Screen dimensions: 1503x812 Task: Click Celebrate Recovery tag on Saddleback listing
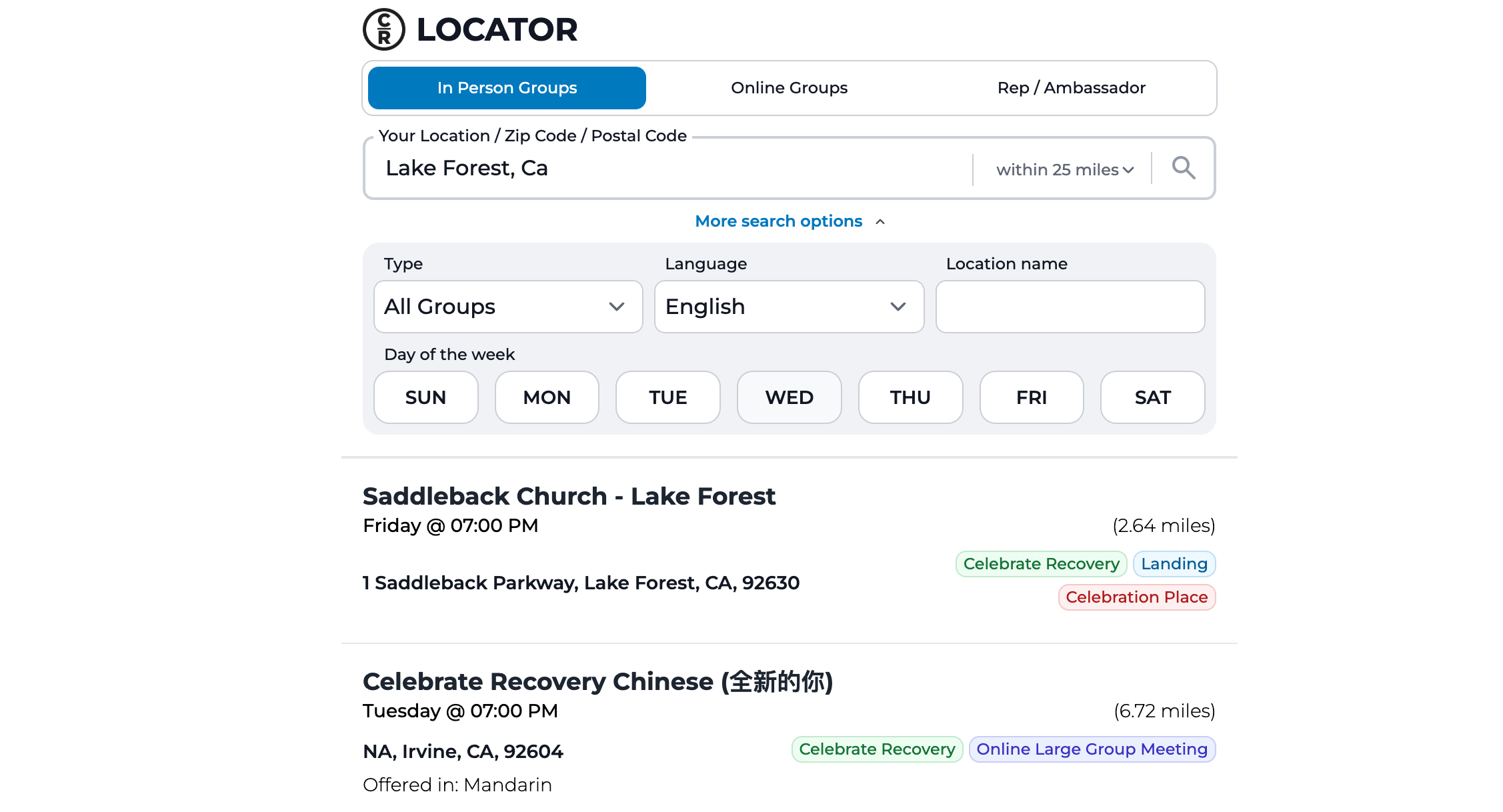(1041, 564)
